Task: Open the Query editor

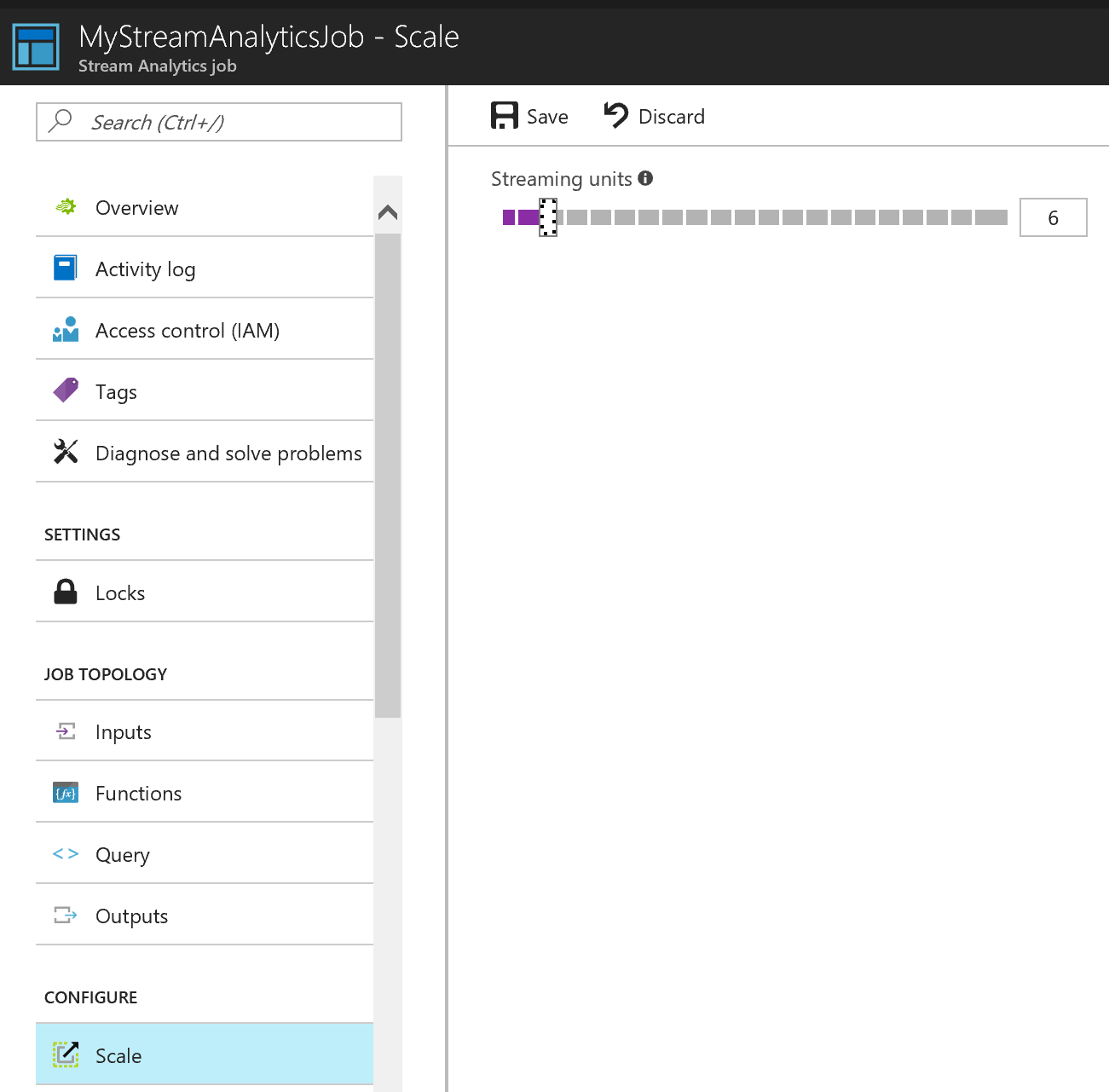Action: tap(205, 854)
